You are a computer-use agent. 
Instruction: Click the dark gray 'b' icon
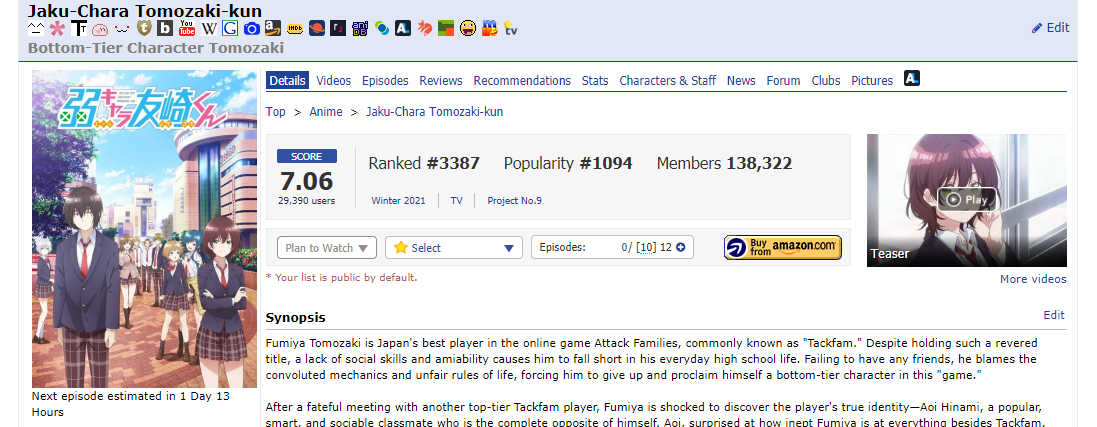pyautogui.click(x=165, y=29)
